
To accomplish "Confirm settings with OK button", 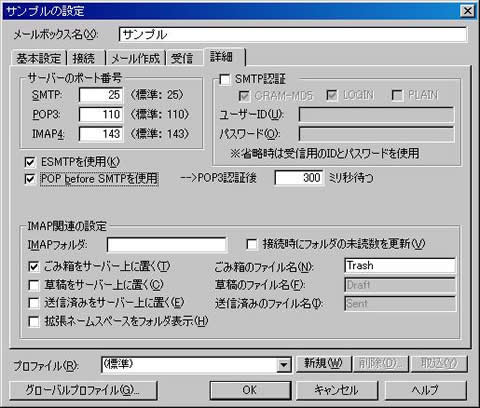I will (250, 390).
